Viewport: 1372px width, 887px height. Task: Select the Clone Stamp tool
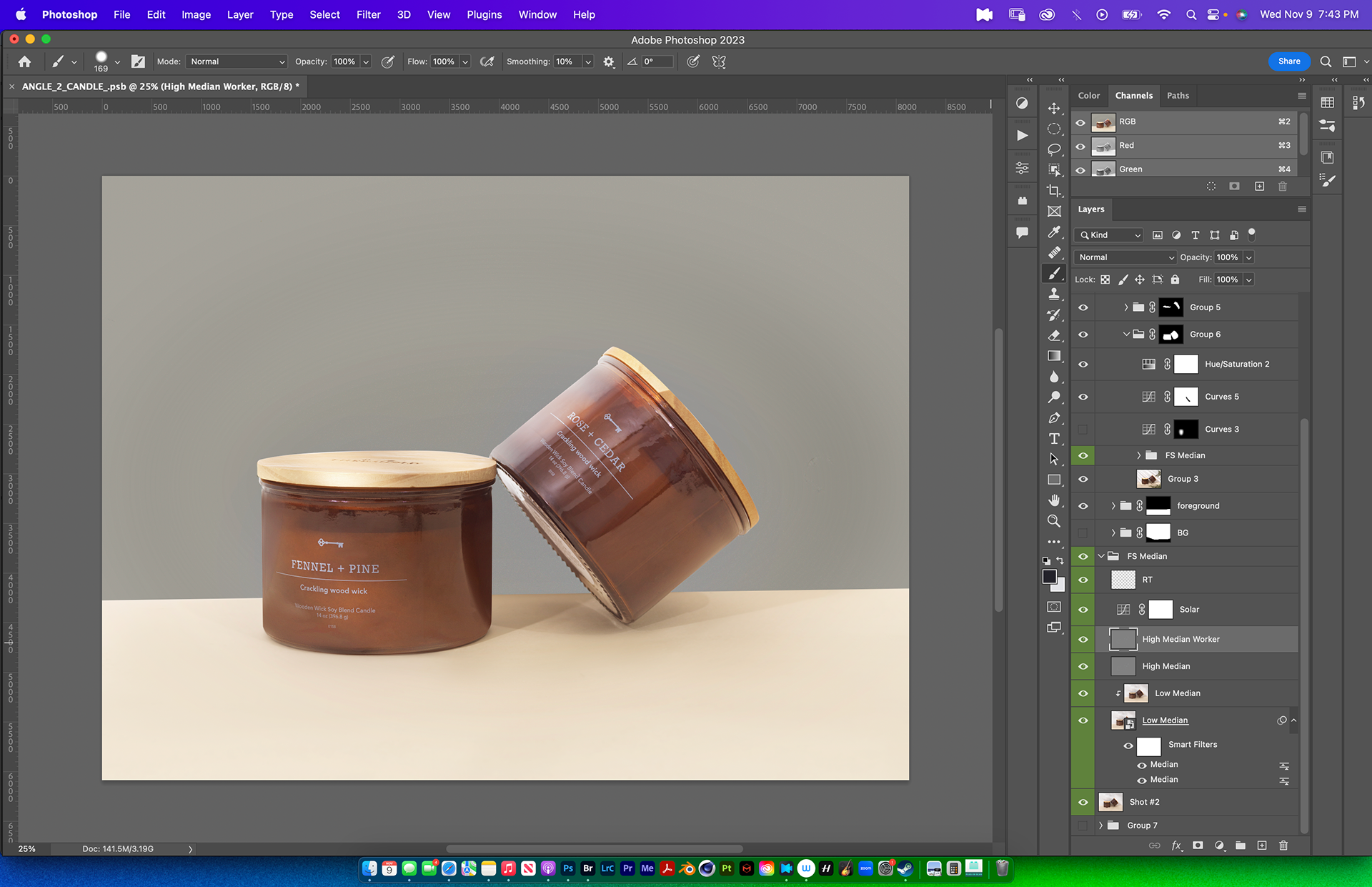tap(1054, 294)
